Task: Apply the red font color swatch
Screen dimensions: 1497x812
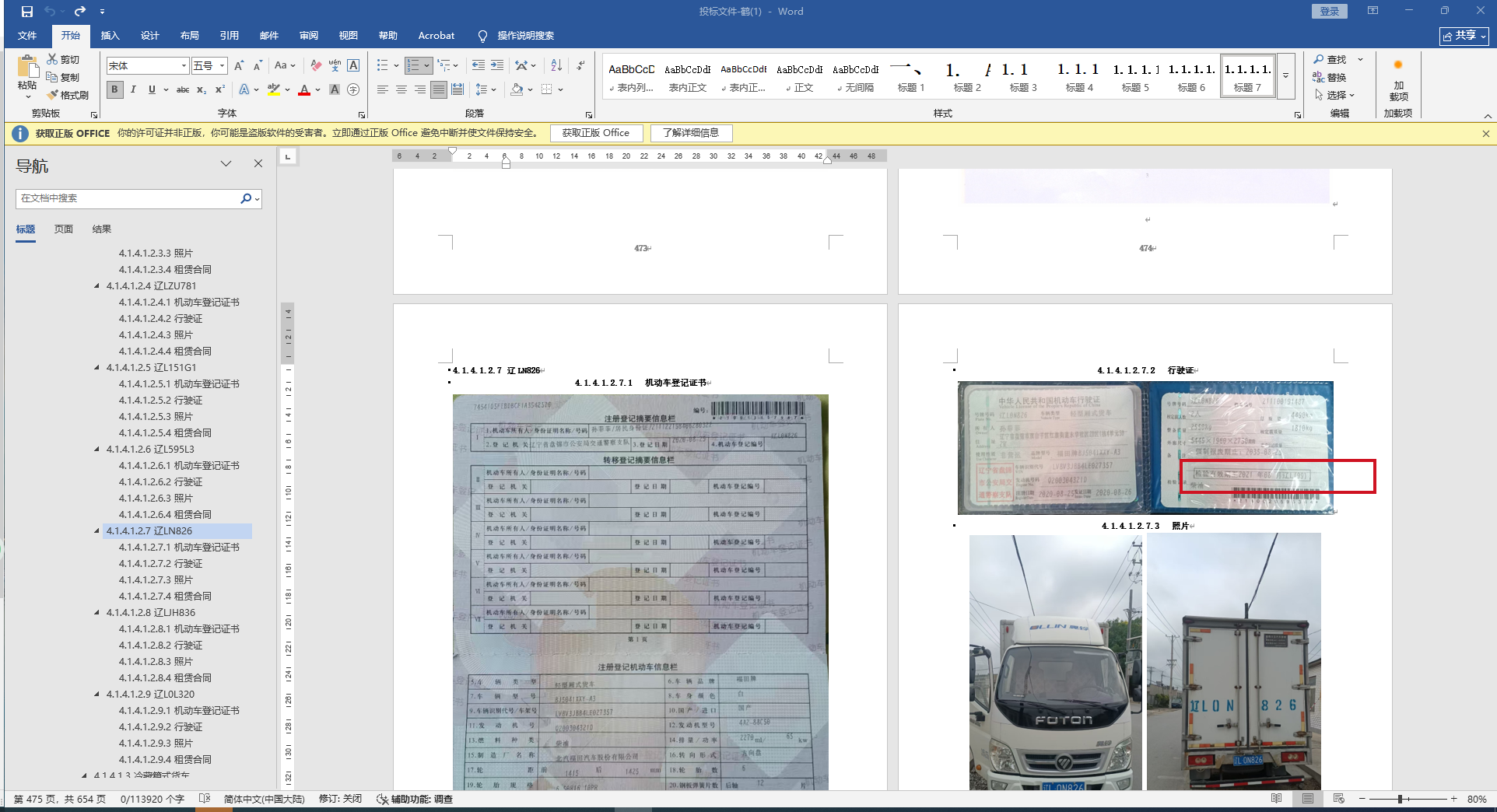Action: pyautogui.click(x=304, y=89)
